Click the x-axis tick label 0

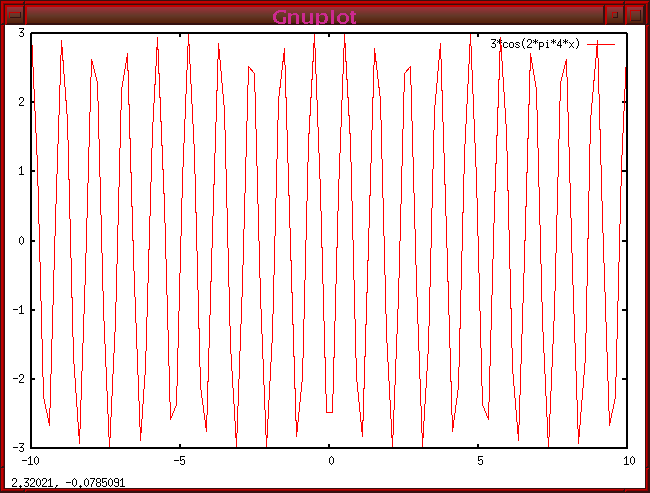pos(330,461)
